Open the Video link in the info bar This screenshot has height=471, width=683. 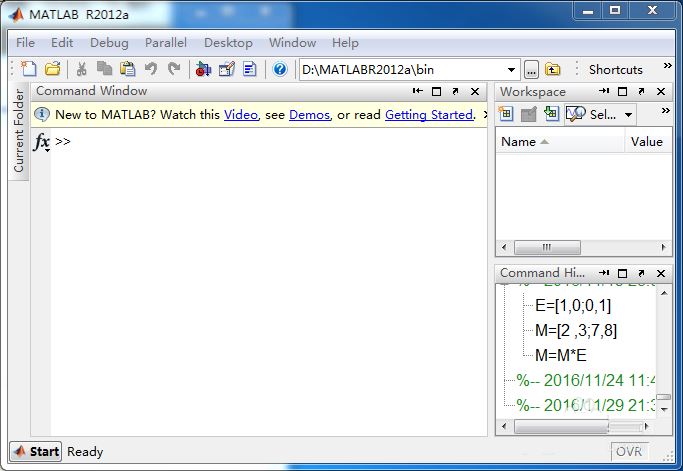[241, 115]
